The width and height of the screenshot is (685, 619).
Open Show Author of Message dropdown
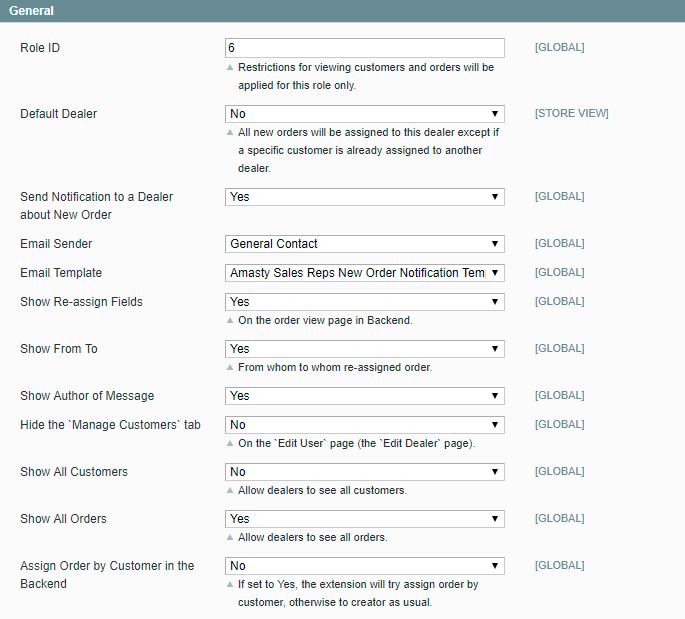[x=364, y=396]
